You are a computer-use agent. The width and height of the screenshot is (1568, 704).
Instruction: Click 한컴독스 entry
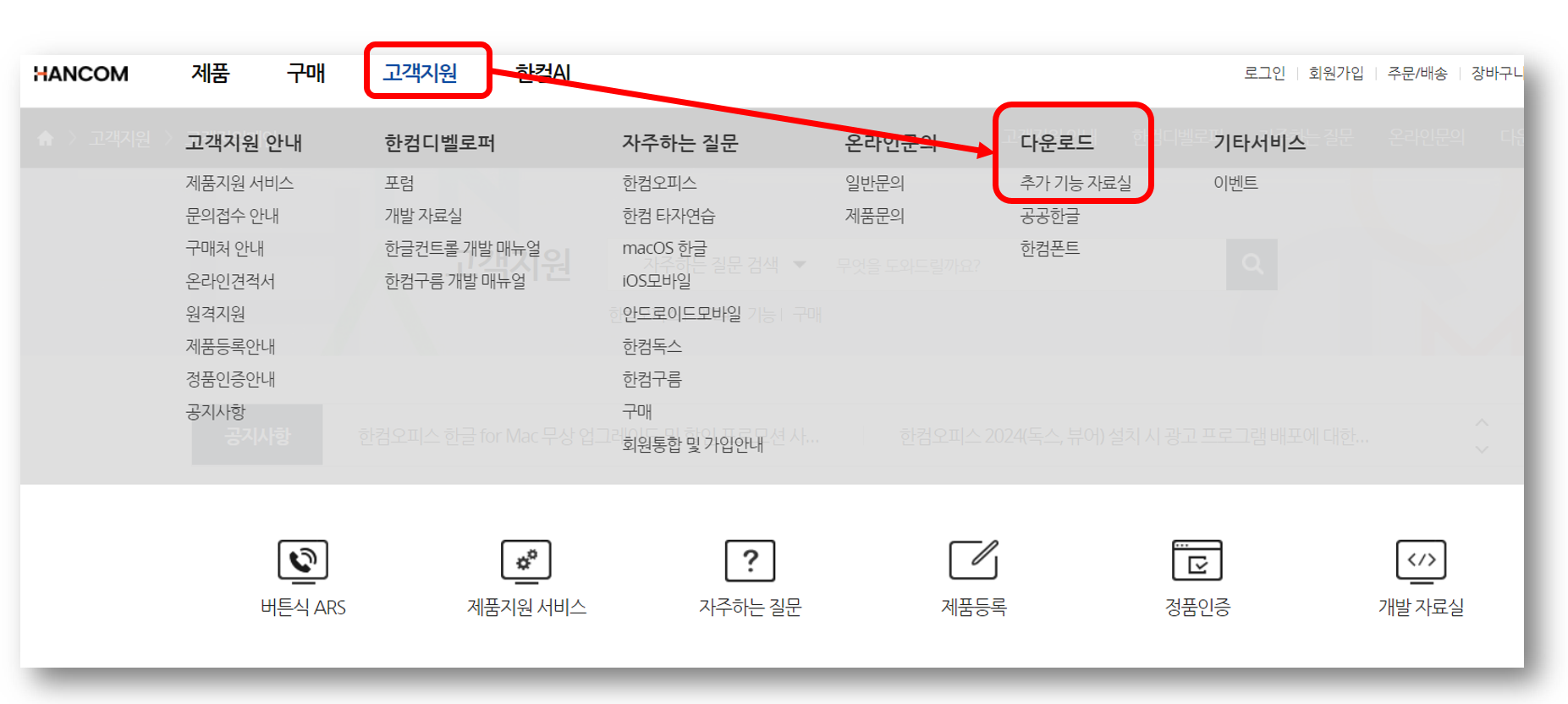652,346
